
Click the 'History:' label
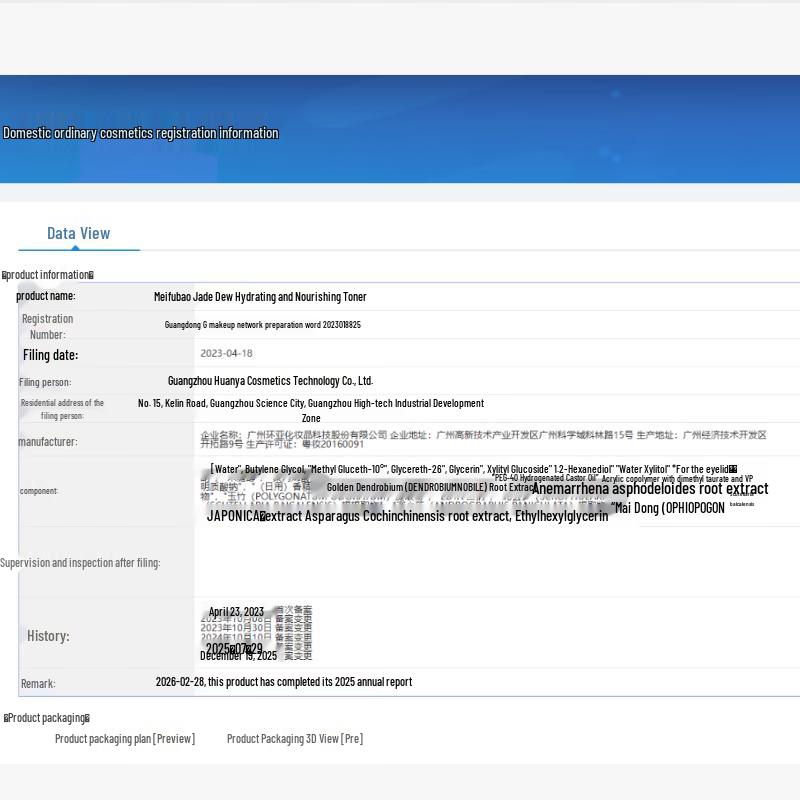click(x=48, y=636)
